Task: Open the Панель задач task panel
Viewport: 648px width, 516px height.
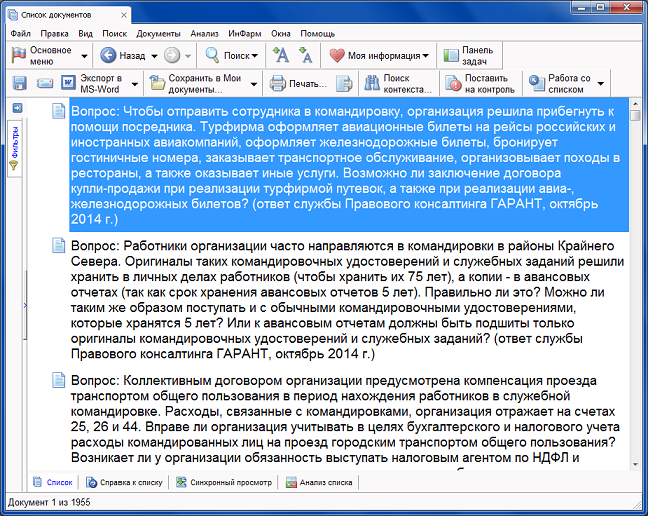Action: click(x=465, y=56)
